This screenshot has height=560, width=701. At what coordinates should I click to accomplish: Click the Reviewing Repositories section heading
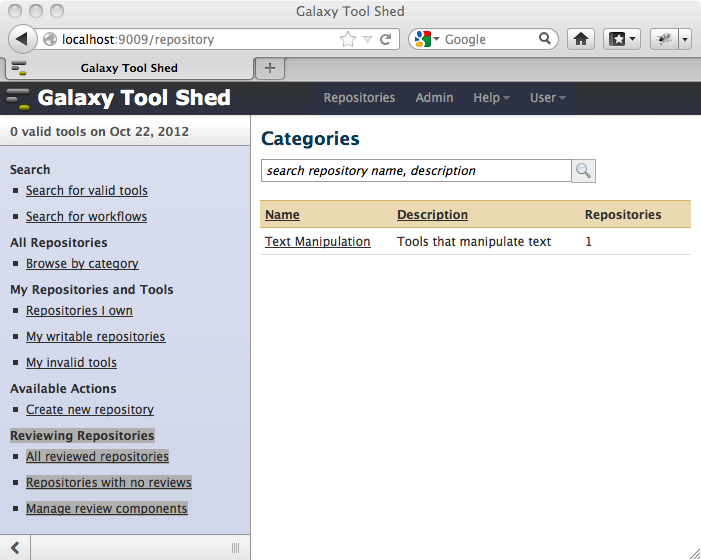82,436
